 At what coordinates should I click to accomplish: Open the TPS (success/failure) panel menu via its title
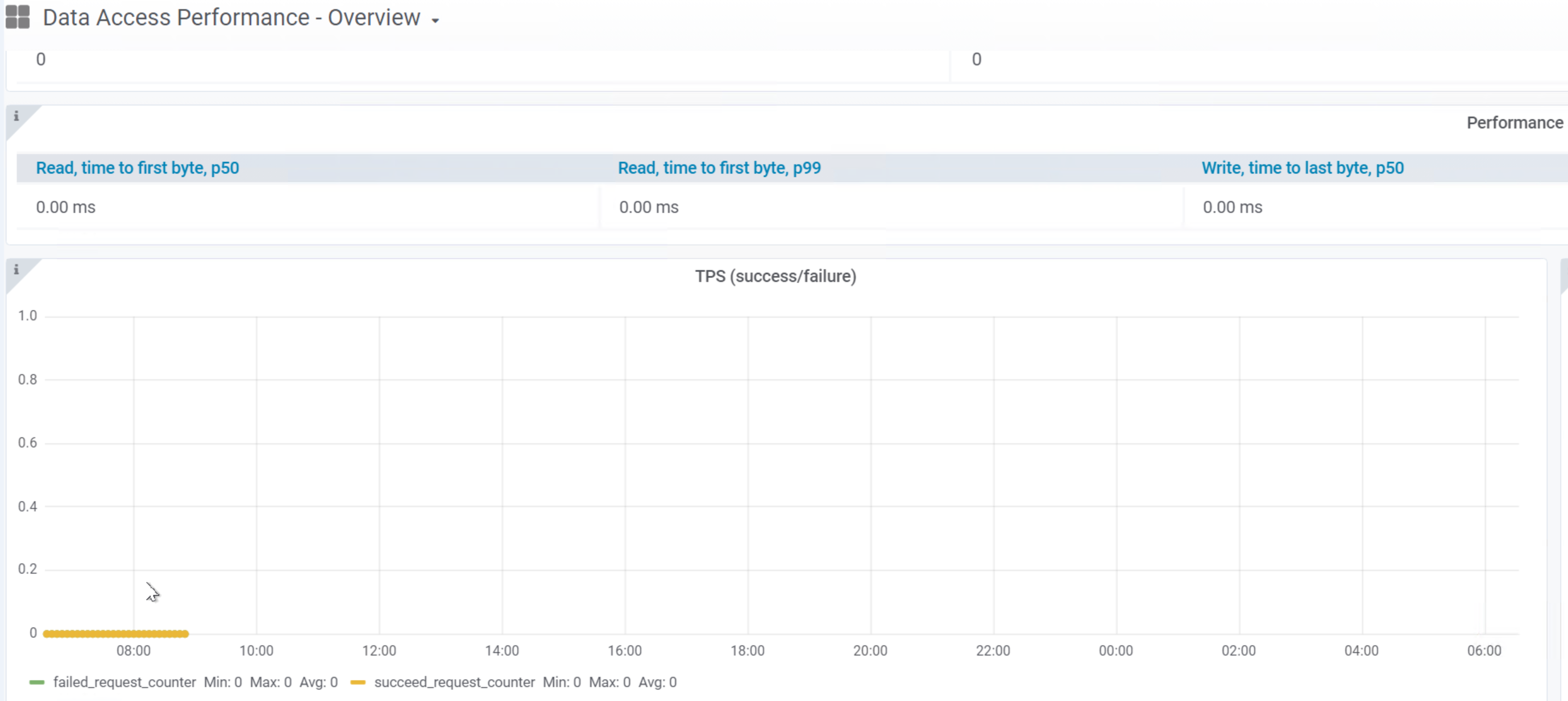[x=775, y=276]
